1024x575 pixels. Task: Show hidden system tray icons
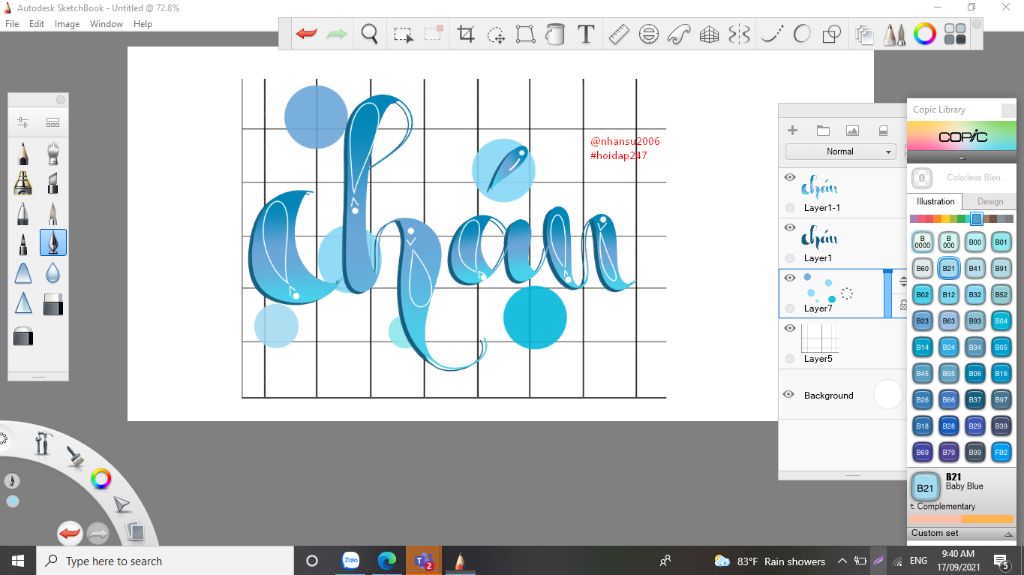tap(842, 561)
